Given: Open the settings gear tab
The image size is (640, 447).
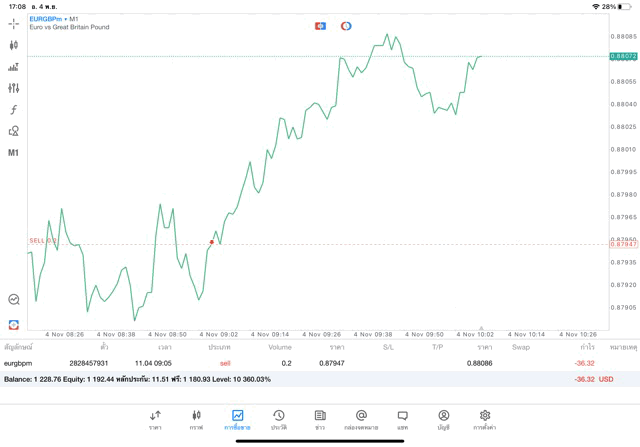Looking at the screenshot, I should click(x=485, y=419).
